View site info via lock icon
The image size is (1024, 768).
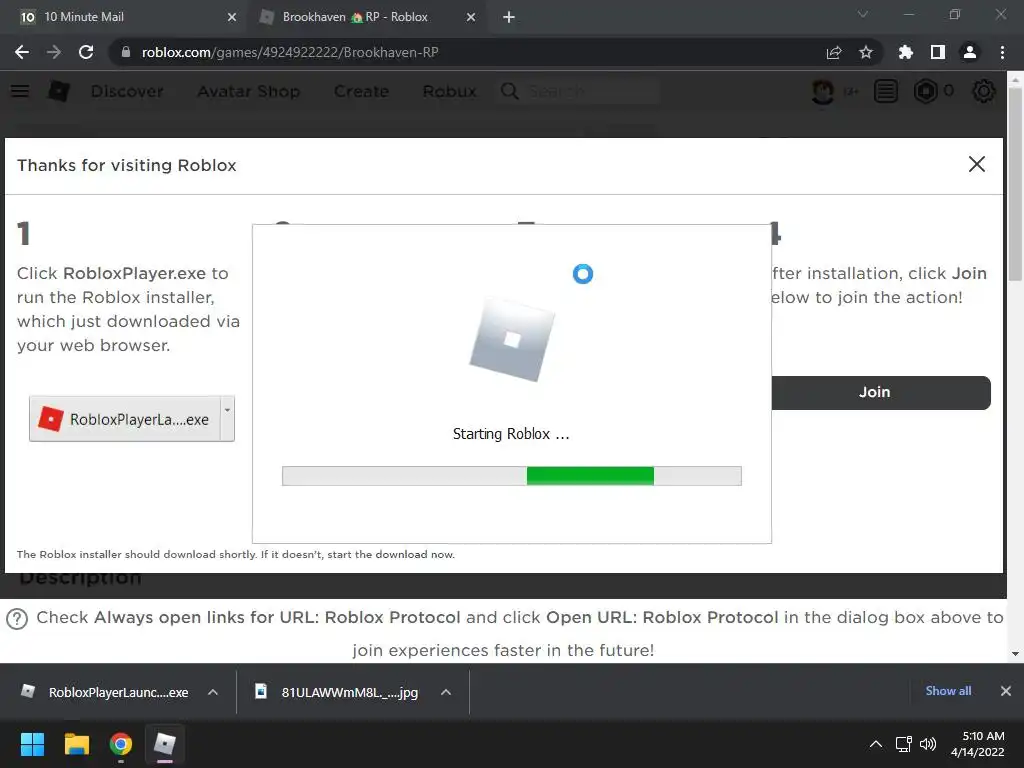coord(126,52)
